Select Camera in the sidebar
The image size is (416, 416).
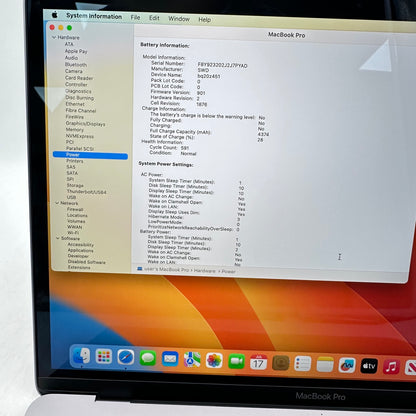click(x=74, y=71)
